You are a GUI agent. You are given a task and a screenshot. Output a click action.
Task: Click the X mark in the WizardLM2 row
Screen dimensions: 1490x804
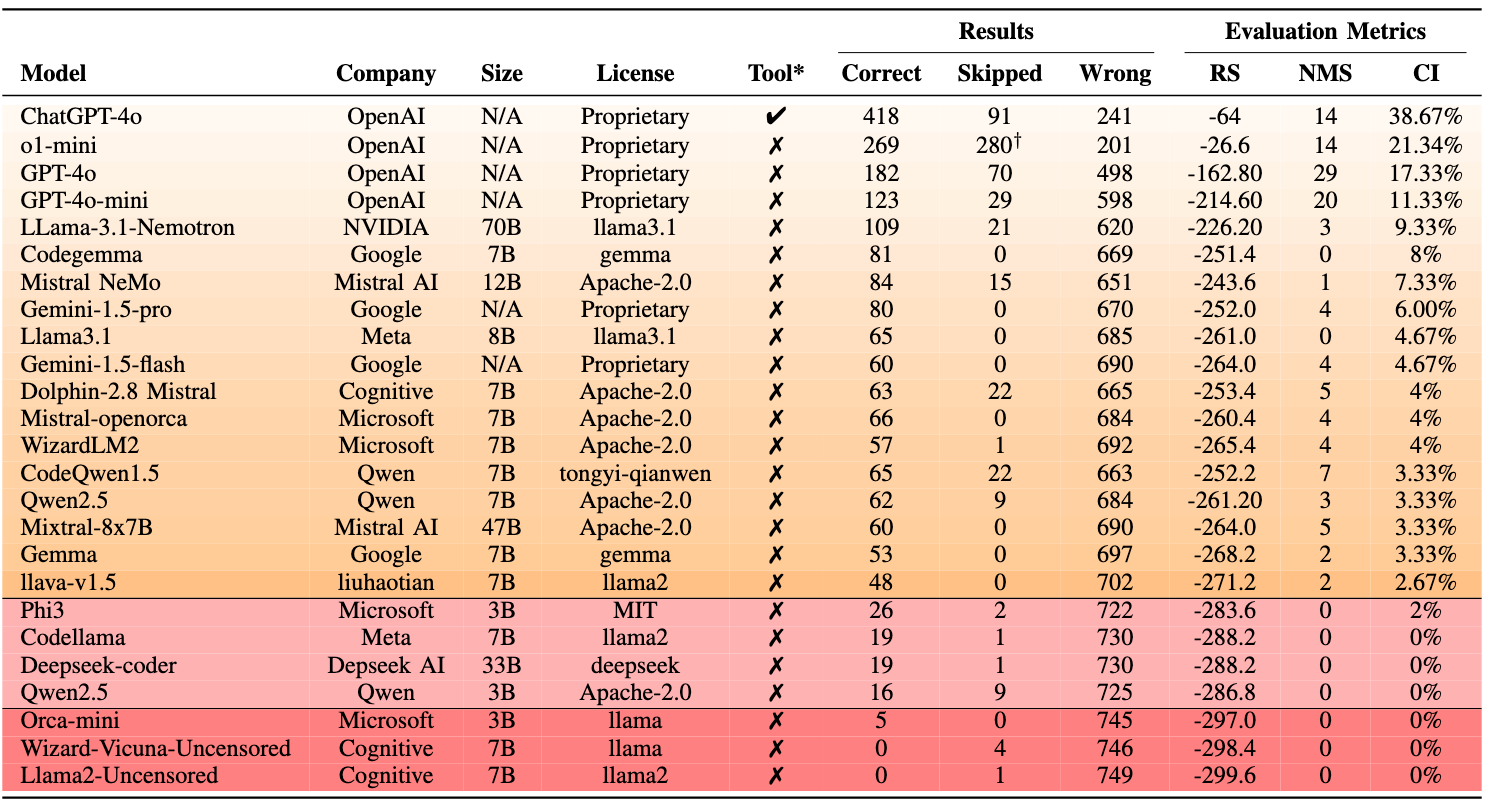[x=776, y=446]
